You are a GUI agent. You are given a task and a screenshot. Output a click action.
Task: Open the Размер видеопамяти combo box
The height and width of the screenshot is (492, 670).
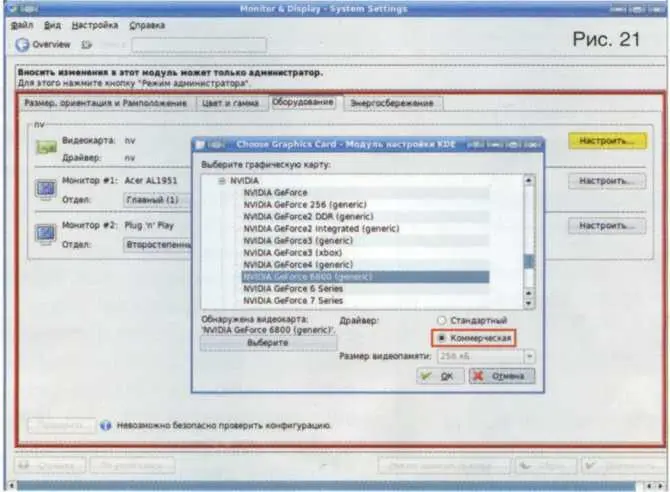485,356
